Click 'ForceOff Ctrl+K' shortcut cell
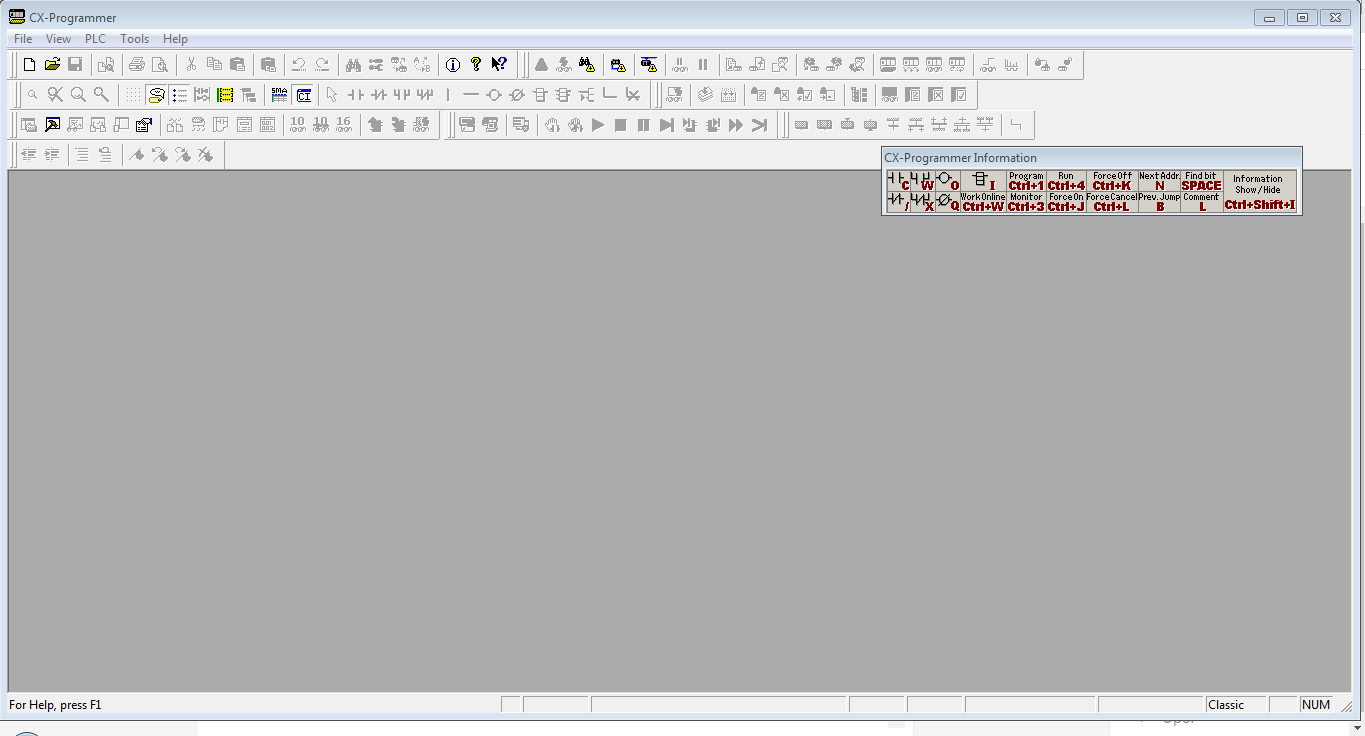Viewport: 1365px width, 736px height. coord(1112,181)
